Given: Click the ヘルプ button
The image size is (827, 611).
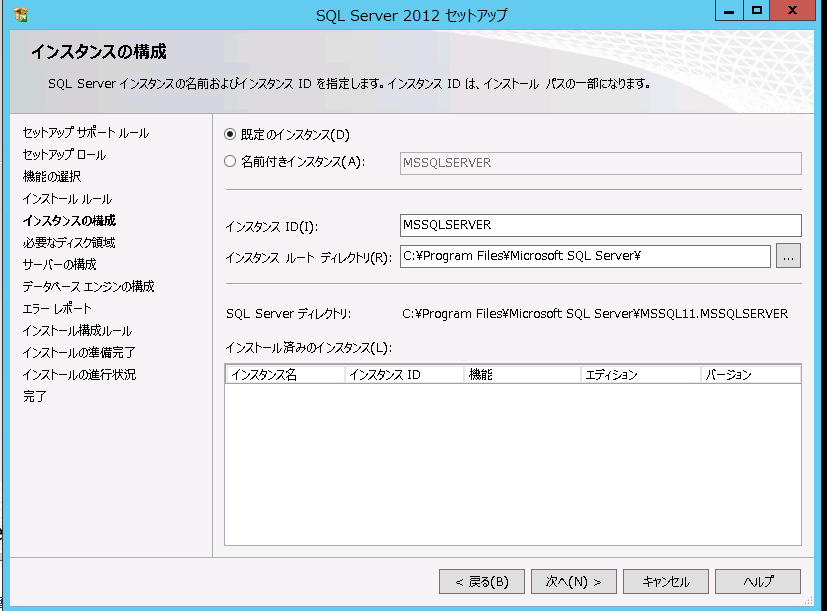Looking at the screenshot, I should click(x=757, y=581).
